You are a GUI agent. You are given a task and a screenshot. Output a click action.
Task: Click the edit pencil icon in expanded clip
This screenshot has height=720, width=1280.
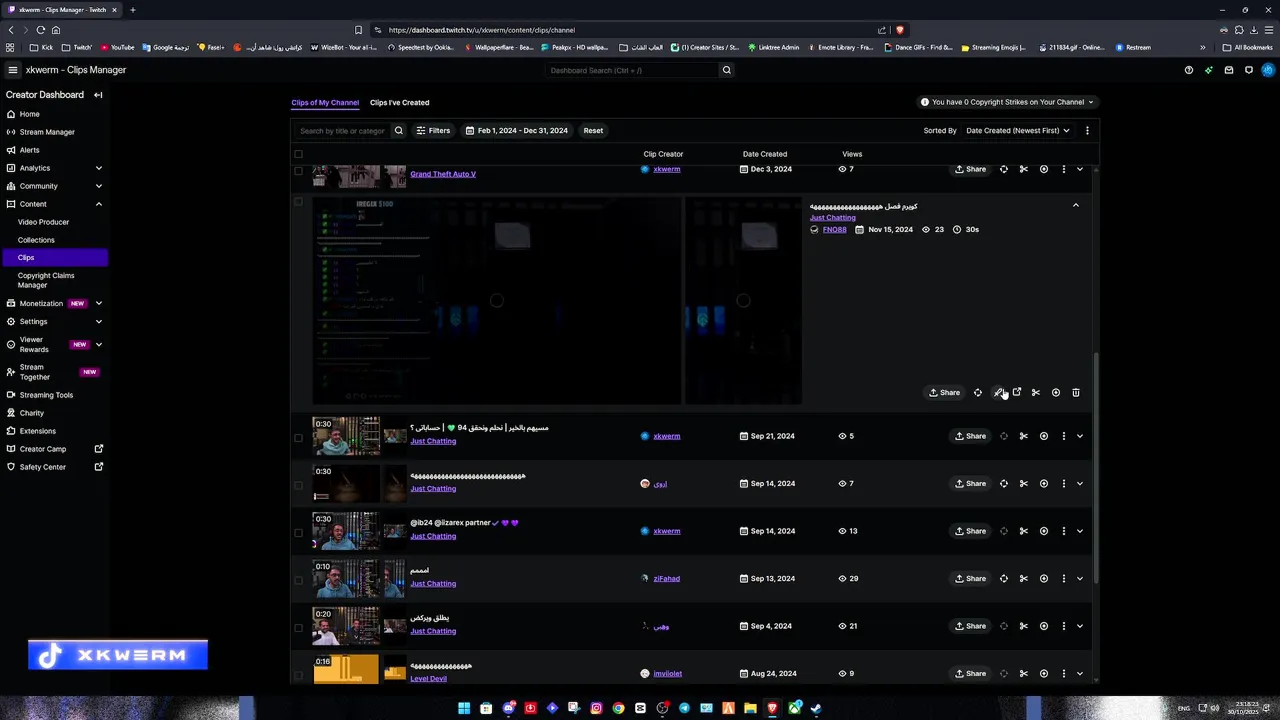coord(997,393)
